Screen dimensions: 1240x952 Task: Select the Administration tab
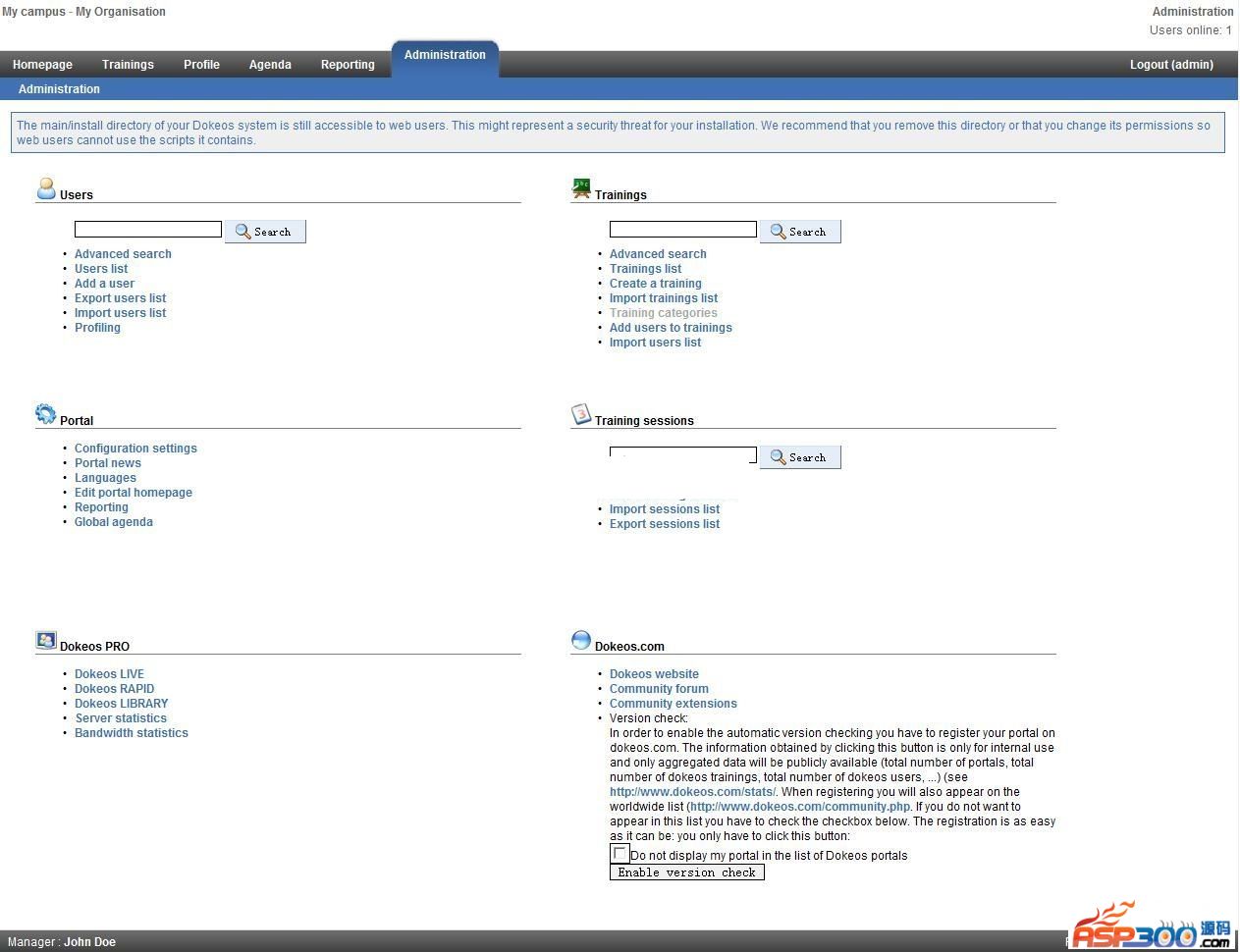point(445,57)
